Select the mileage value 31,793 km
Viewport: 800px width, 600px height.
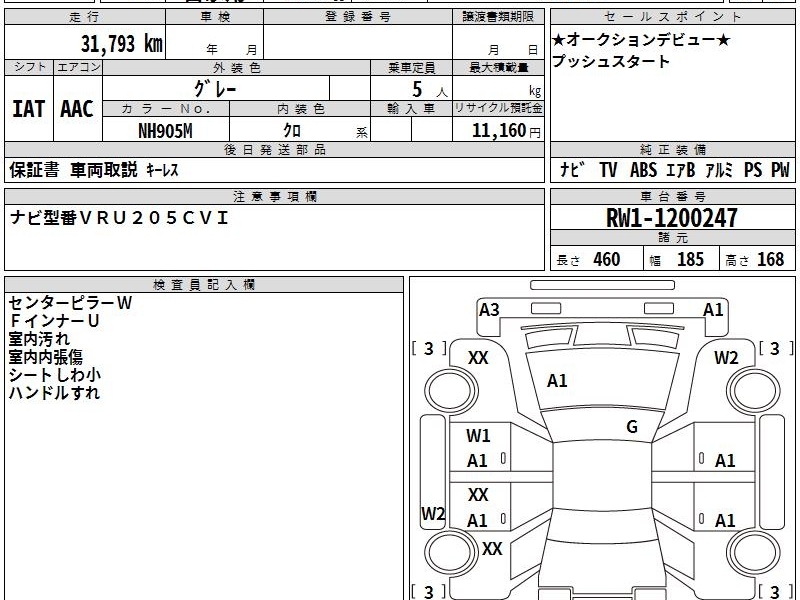coord(121,44)
